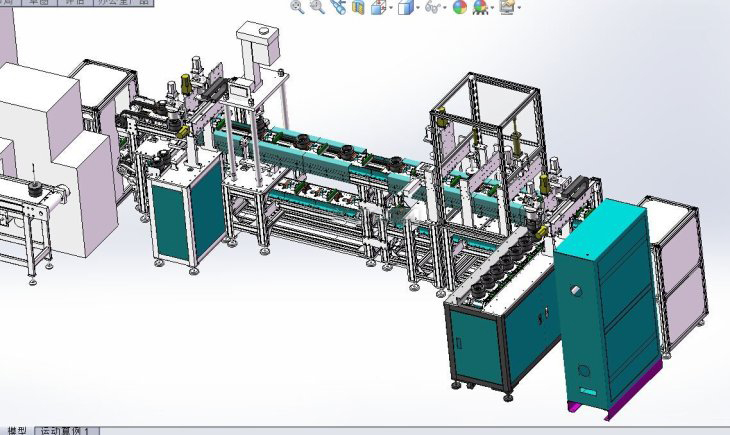The height and width of the screenshot is (435, 730).
Task: Expand the View Settings dropdown arrow
Action: [x=519, y=8]
